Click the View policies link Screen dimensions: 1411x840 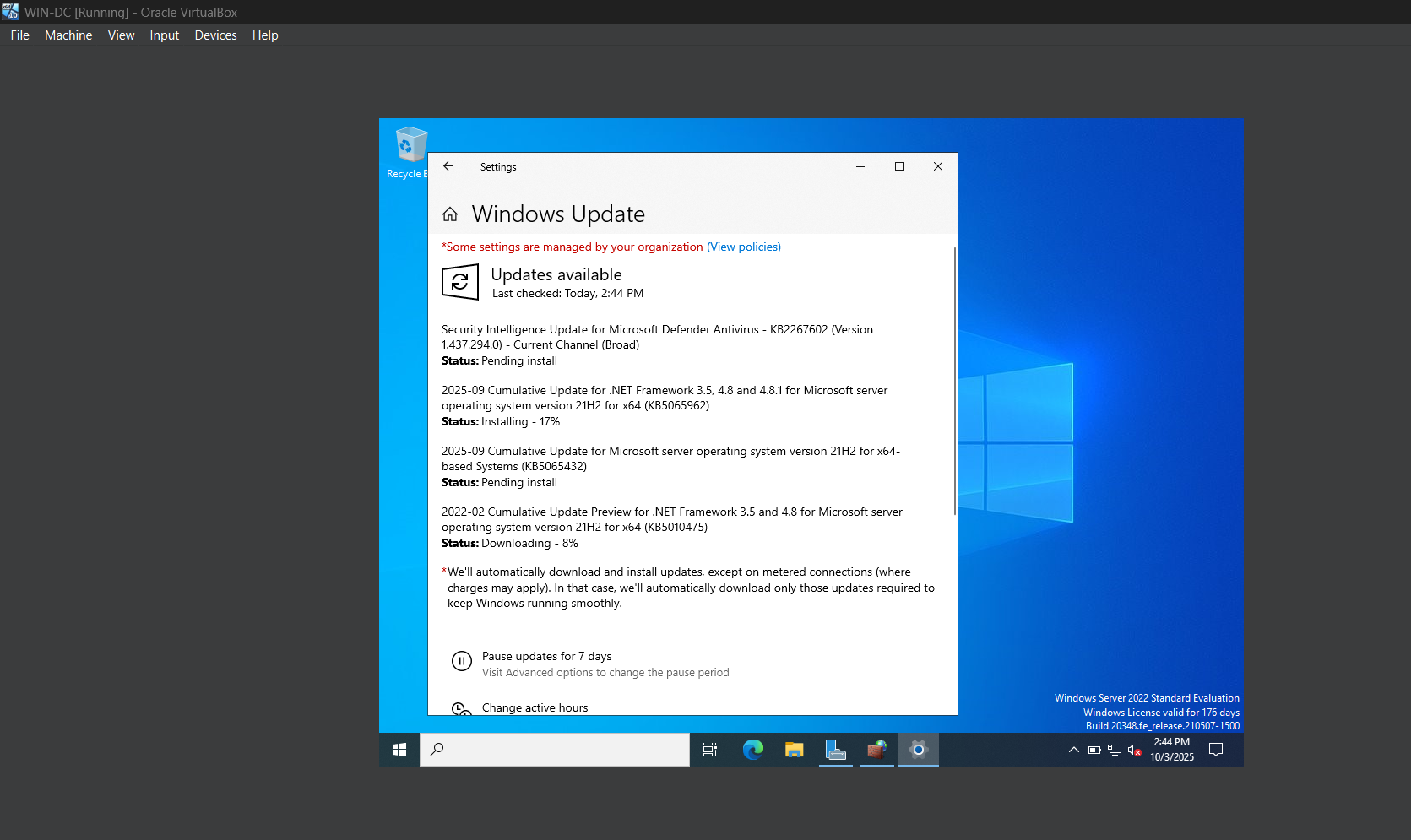pos(744,247)
